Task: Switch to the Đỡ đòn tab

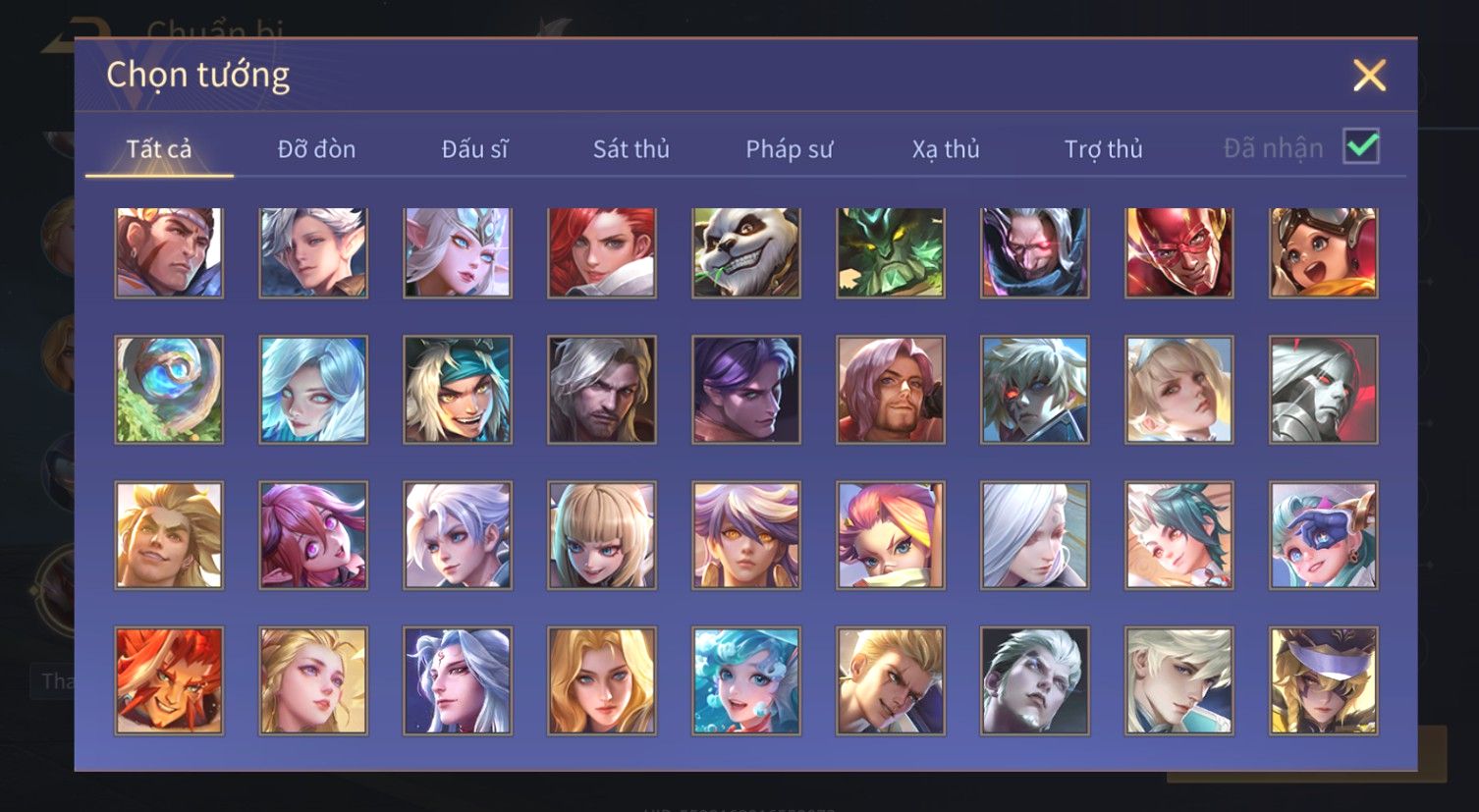Action: pos(316,149)
